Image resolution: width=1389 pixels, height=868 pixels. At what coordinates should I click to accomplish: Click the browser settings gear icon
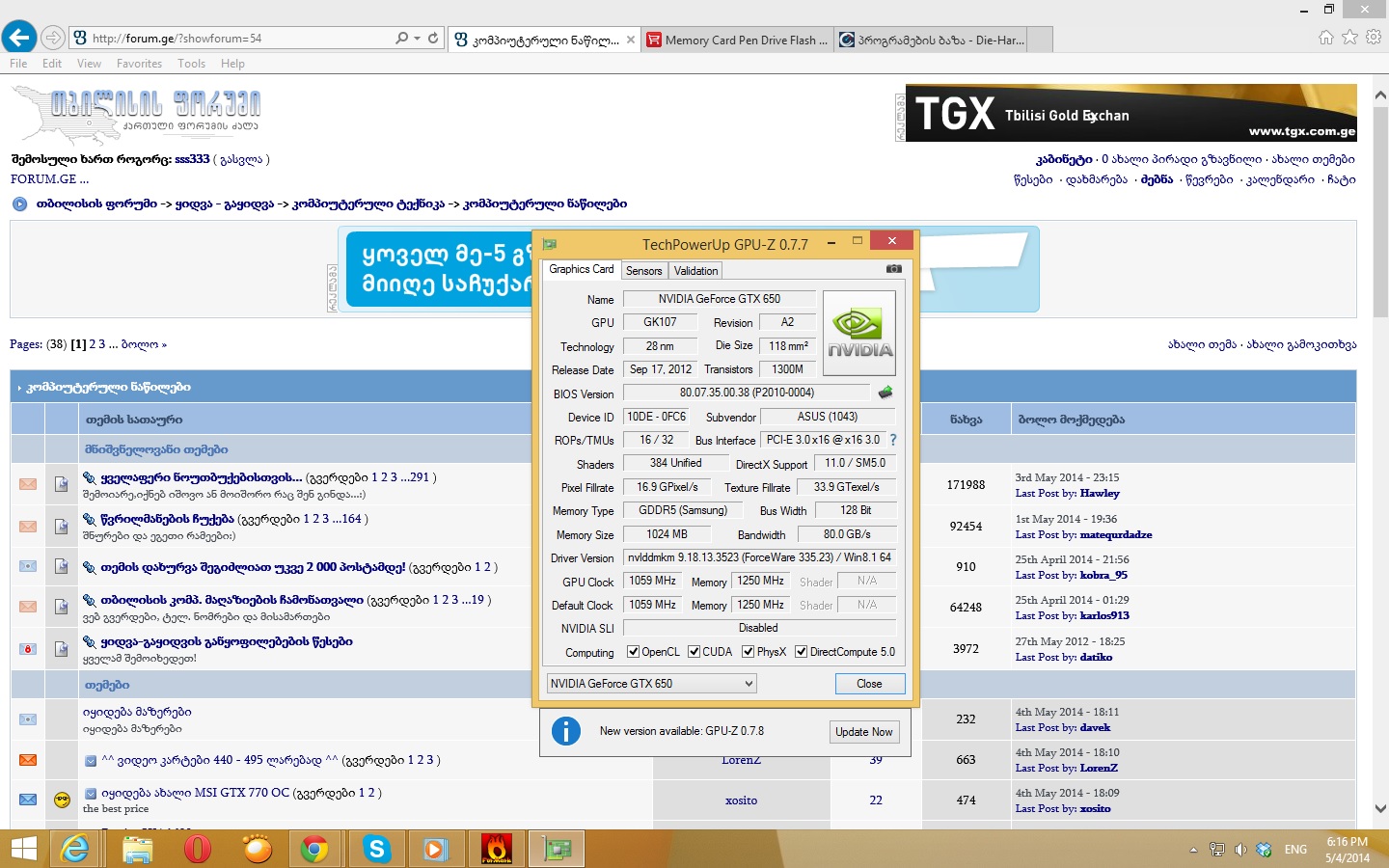coord(1374,38)
